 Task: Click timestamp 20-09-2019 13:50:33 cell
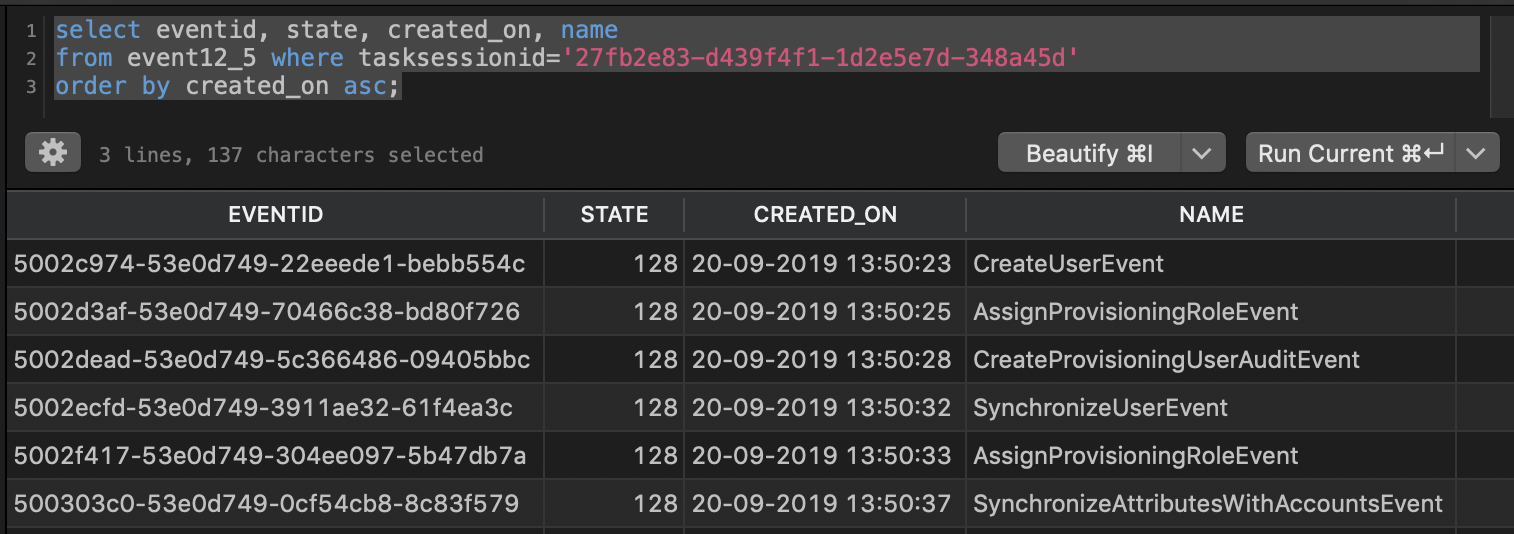click(821, 456)
